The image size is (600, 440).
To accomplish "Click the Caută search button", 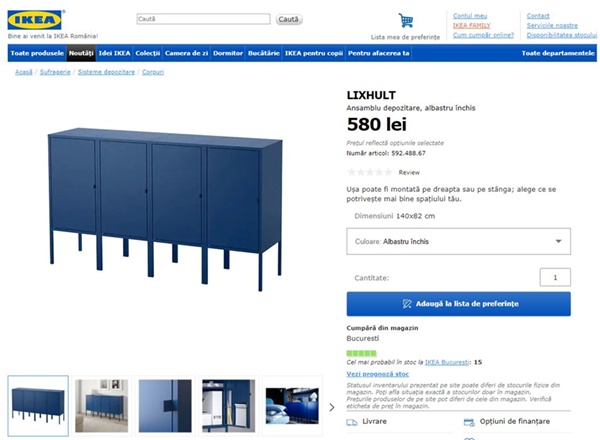I will 289,19.
